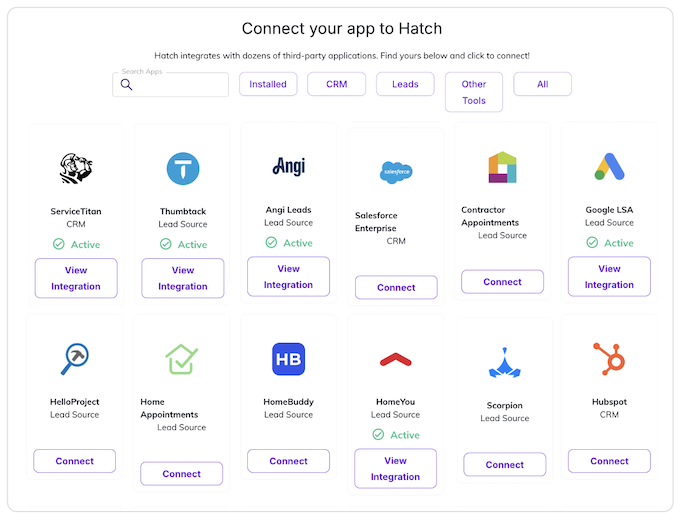View the ServiceTitan integration
Image resolution: width=680 pixels, height=520 pixels.
click(x=76, y=278)
